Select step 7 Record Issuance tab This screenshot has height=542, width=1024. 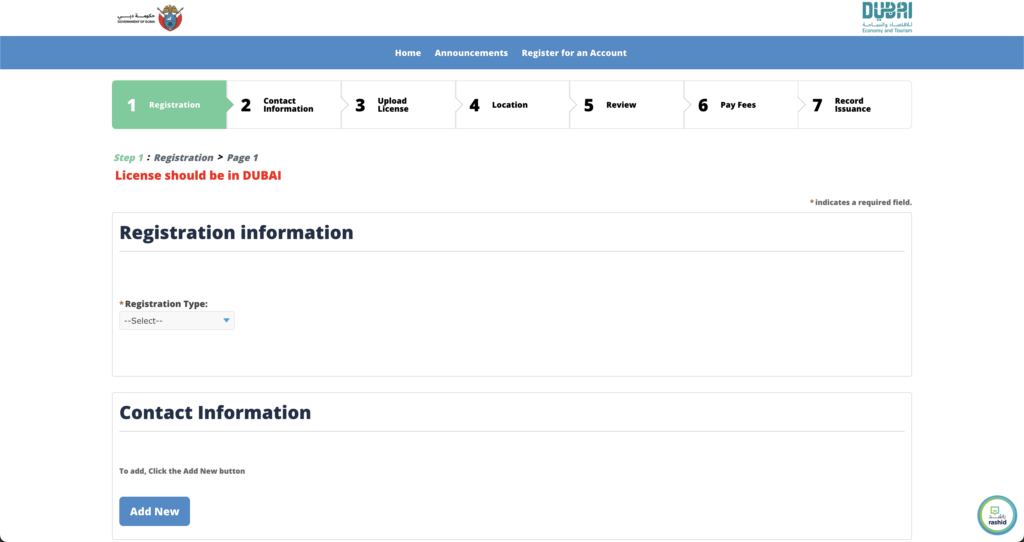(854, 104)
